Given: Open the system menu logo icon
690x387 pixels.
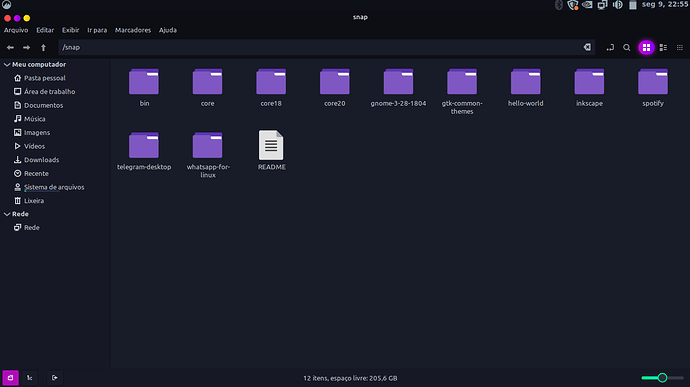Looking at the screenshot, I should pyautogui.click(x=7, y=4).
